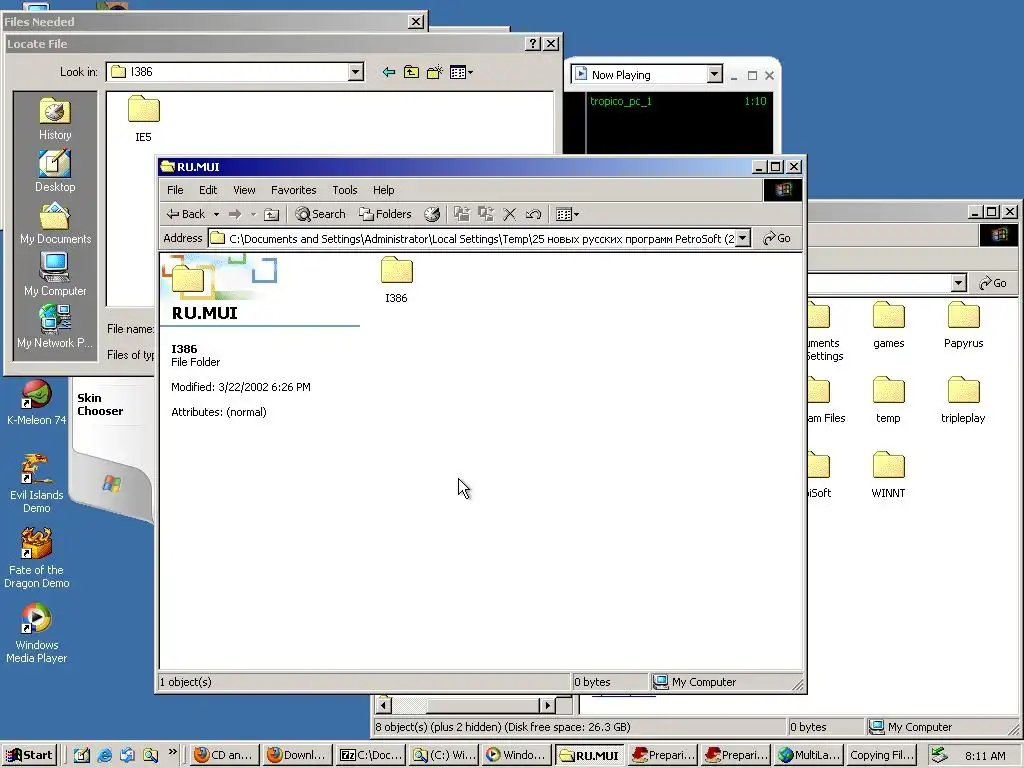The image size is (1024, 768).
Task: Open My Computer in Locate File sidebar
Action: click(x=55, y=275)
